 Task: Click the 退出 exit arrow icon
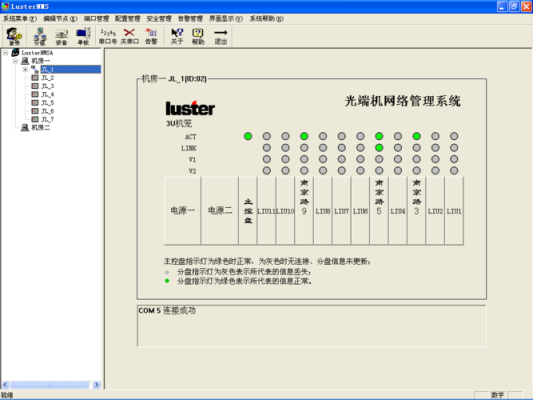pos(221,36)
